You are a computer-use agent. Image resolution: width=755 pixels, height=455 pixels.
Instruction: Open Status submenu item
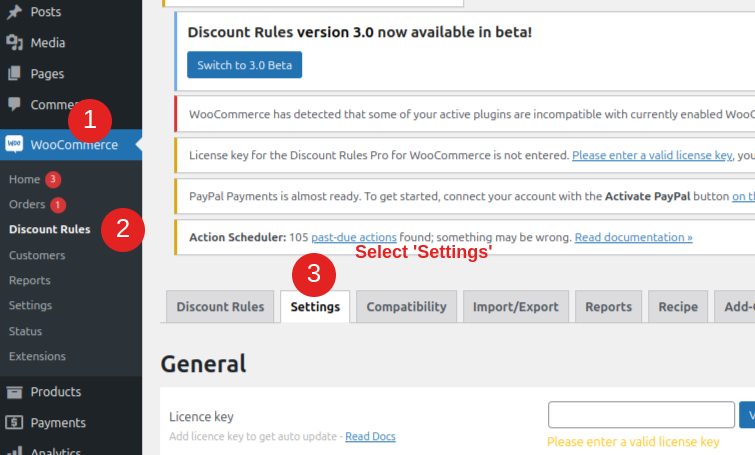click(x=26, y=331)
